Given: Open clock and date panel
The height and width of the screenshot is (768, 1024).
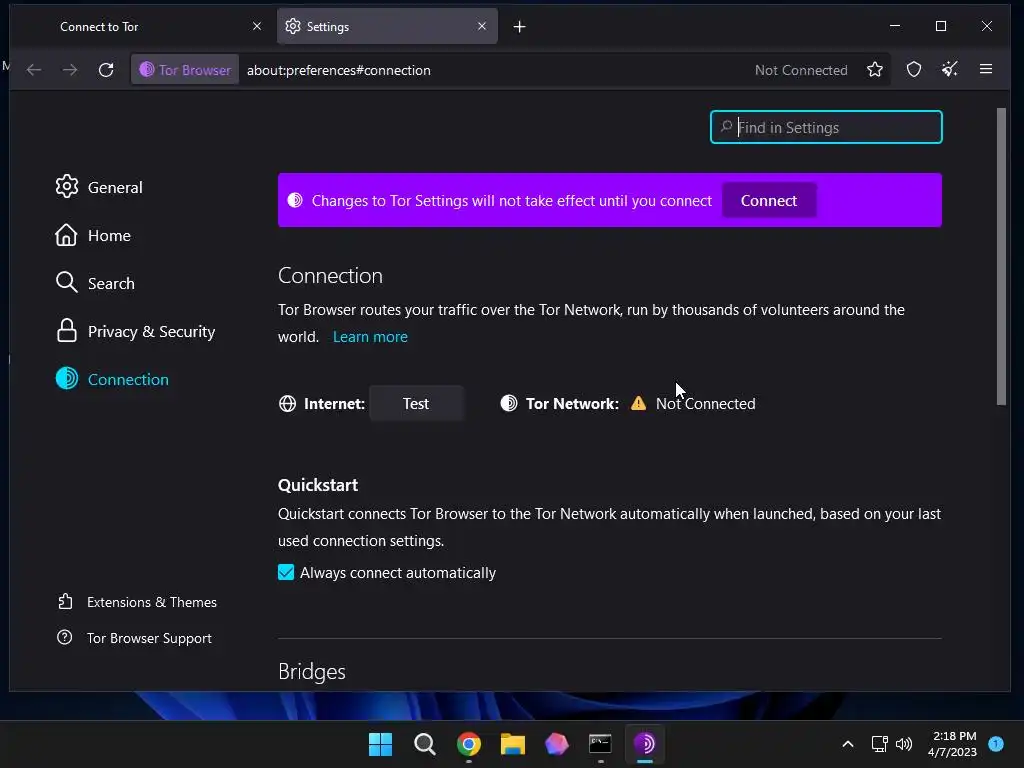Looking at the screenshot, I should 952,744.
